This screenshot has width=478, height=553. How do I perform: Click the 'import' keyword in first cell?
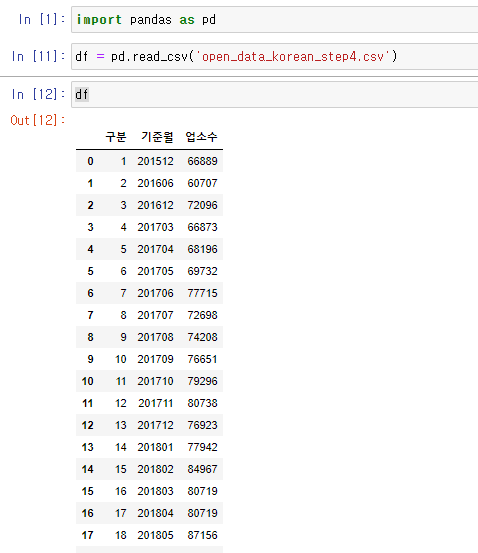click(x=99, y=20)
